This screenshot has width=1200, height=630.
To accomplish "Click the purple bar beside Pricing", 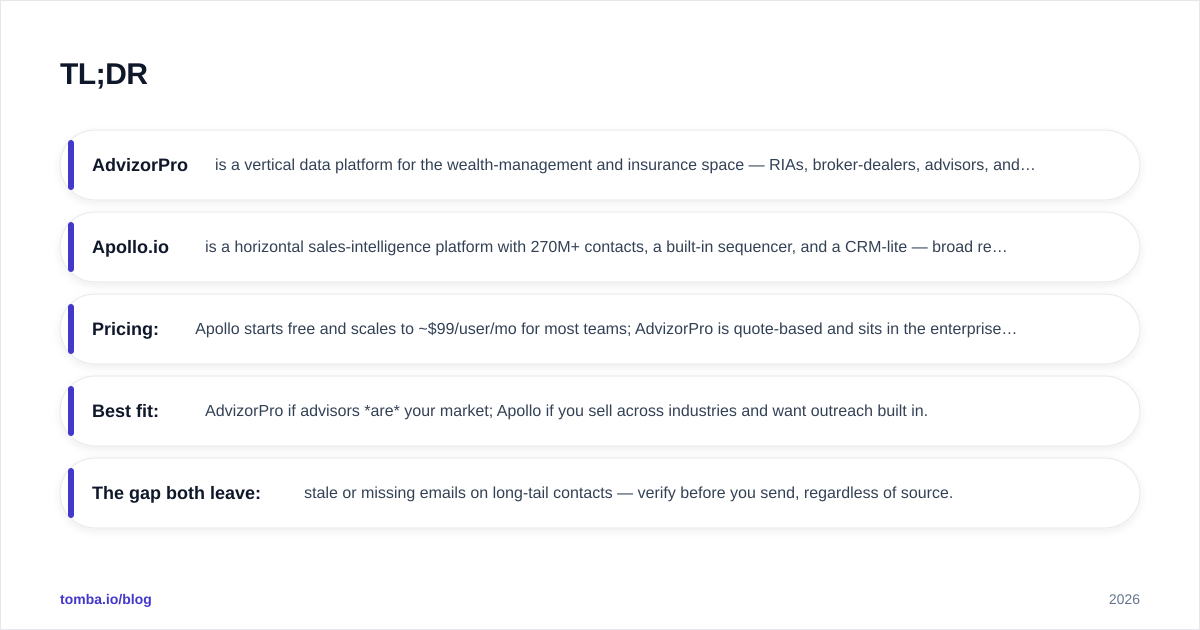I will (71, 329).
